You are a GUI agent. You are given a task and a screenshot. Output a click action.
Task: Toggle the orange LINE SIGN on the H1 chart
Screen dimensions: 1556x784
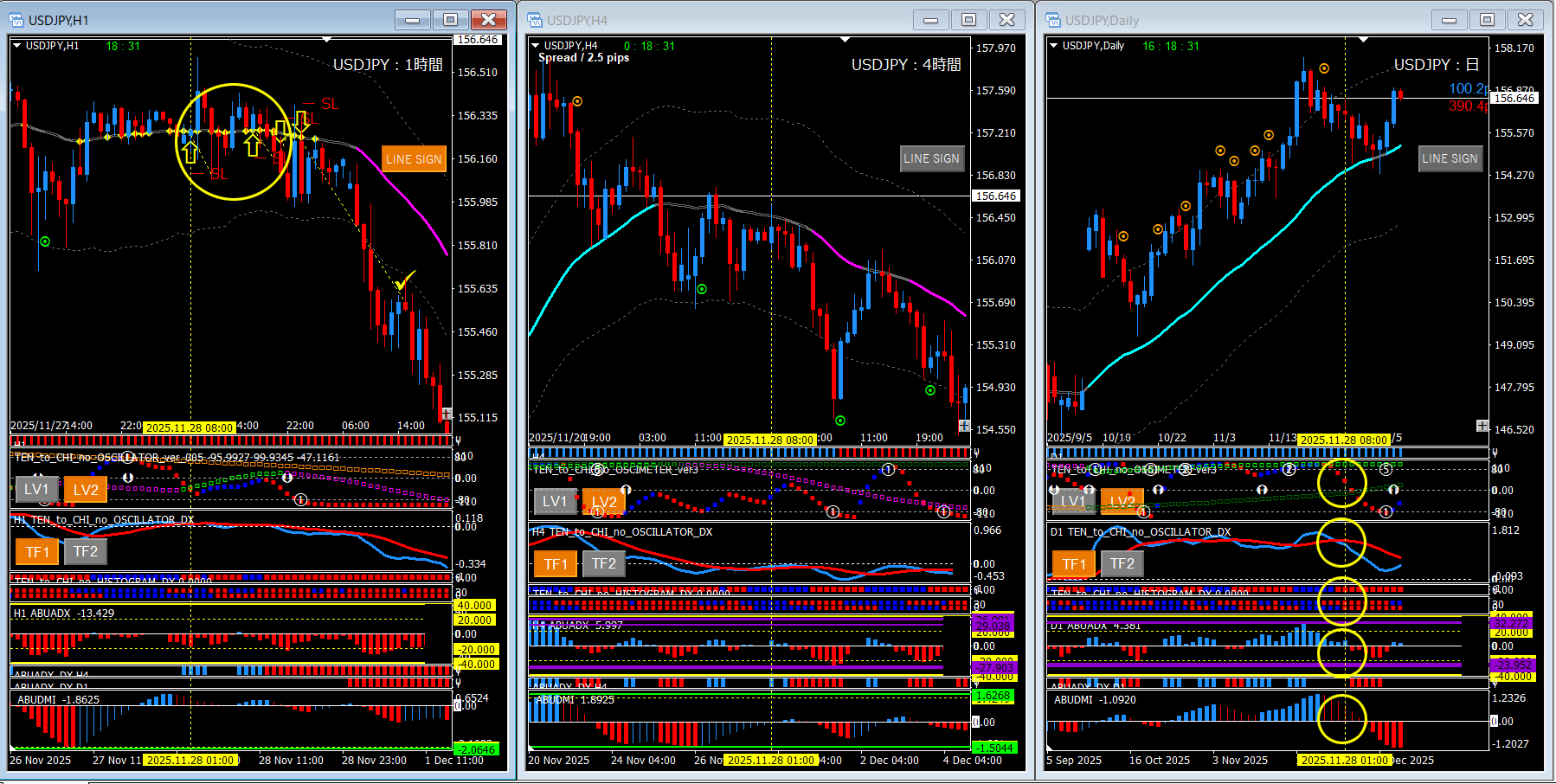(414, 159)
